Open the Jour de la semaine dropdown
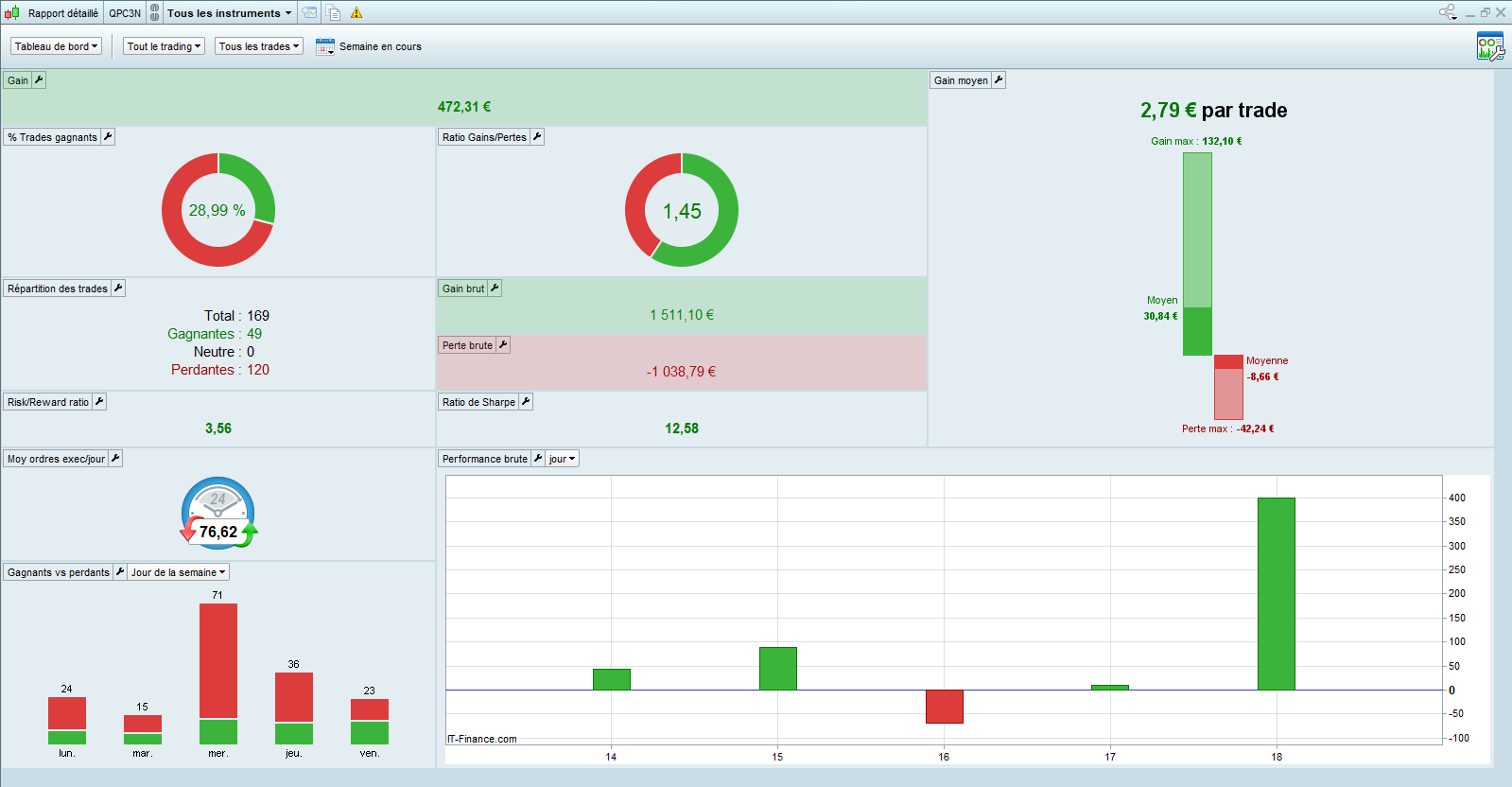 tap(178, 572)
